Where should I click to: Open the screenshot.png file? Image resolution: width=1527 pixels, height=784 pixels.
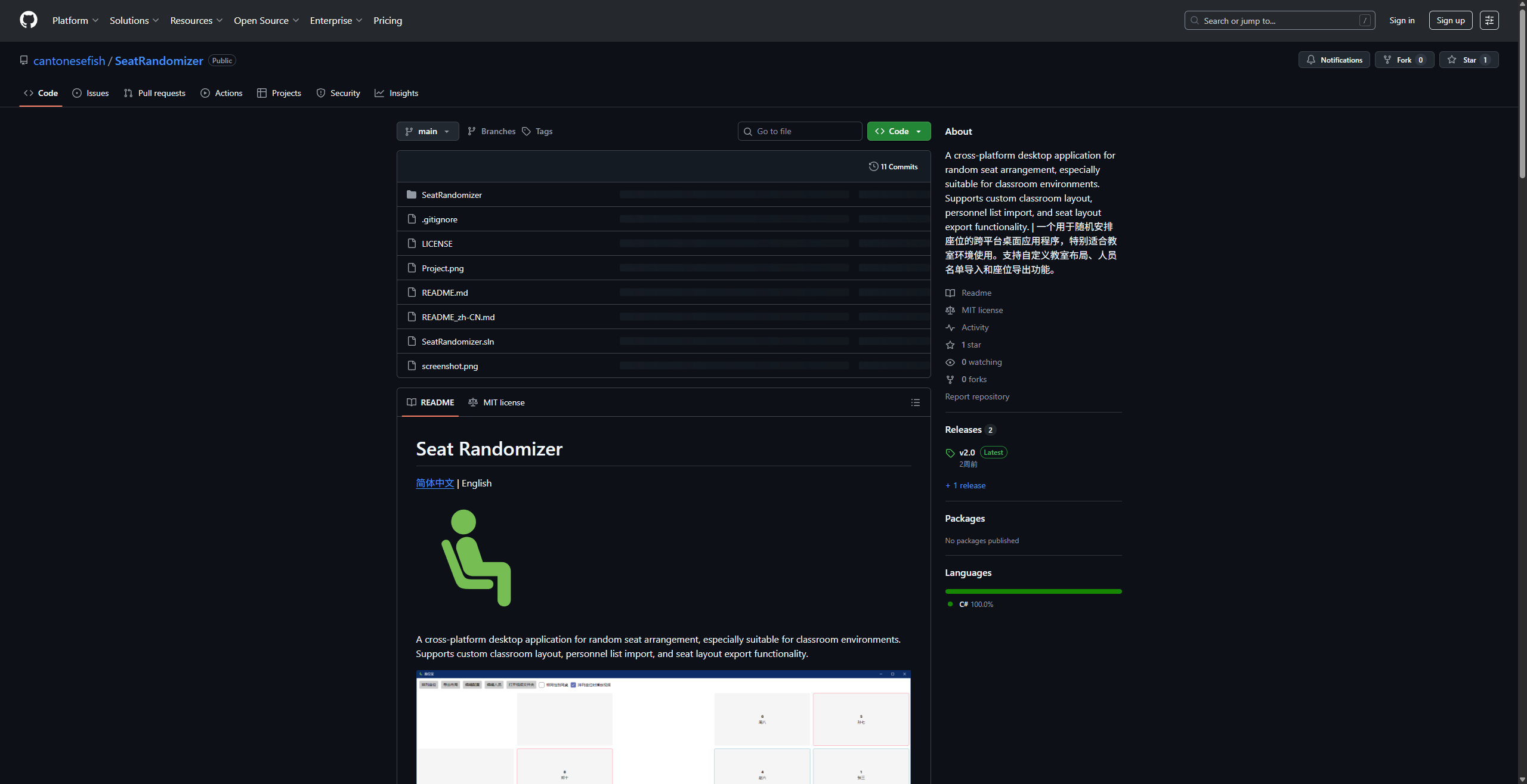point(450,366)
